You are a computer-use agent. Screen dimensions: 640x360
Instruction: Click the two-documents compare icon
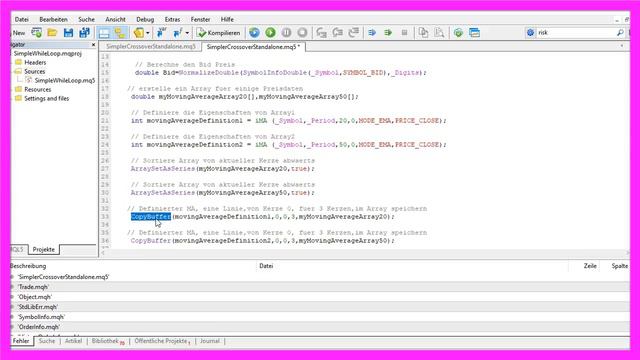coord(423,33)
